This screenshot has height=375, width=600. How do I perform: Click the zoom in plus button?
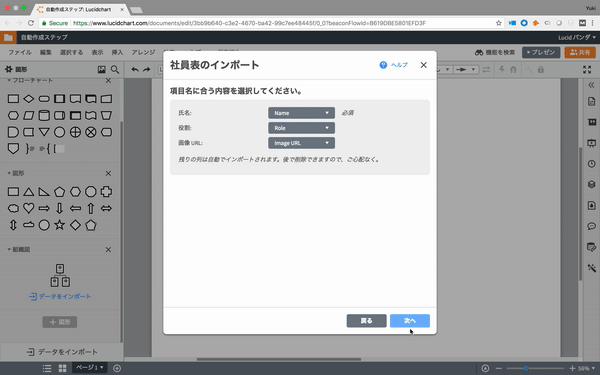pyautogui.click(x=572, y=368)
